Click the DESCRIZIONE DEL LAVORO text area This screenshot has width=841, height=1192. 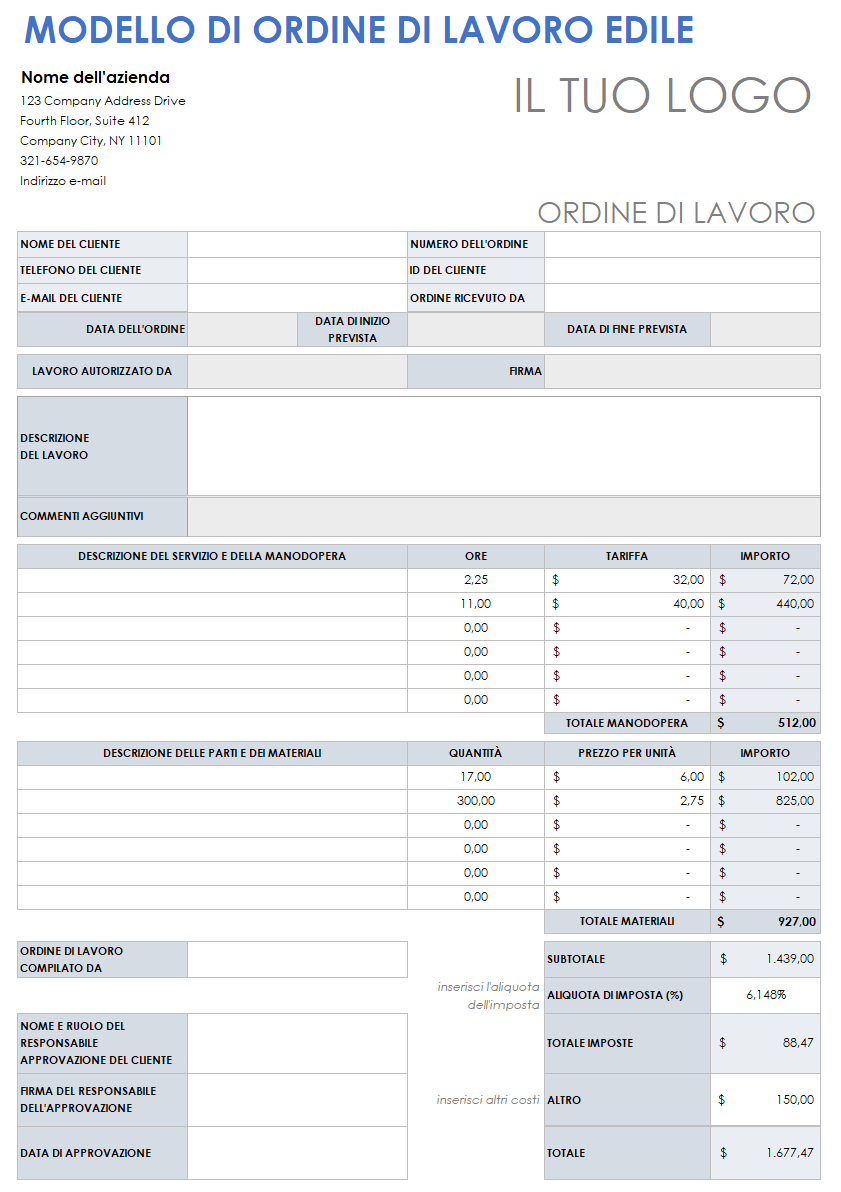(x=505, y=445)
